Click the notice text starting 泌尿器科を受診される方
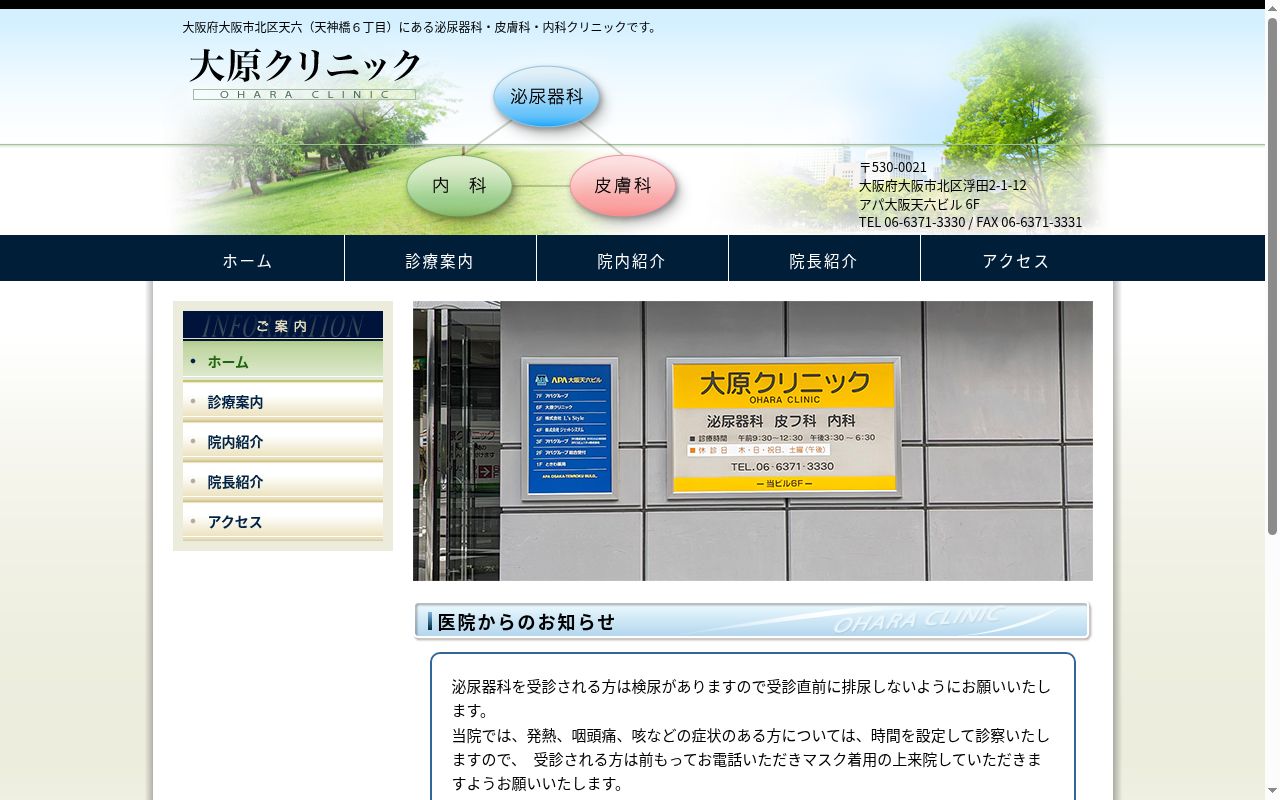This screenshot has height=800, width=1280. point(751,699)
